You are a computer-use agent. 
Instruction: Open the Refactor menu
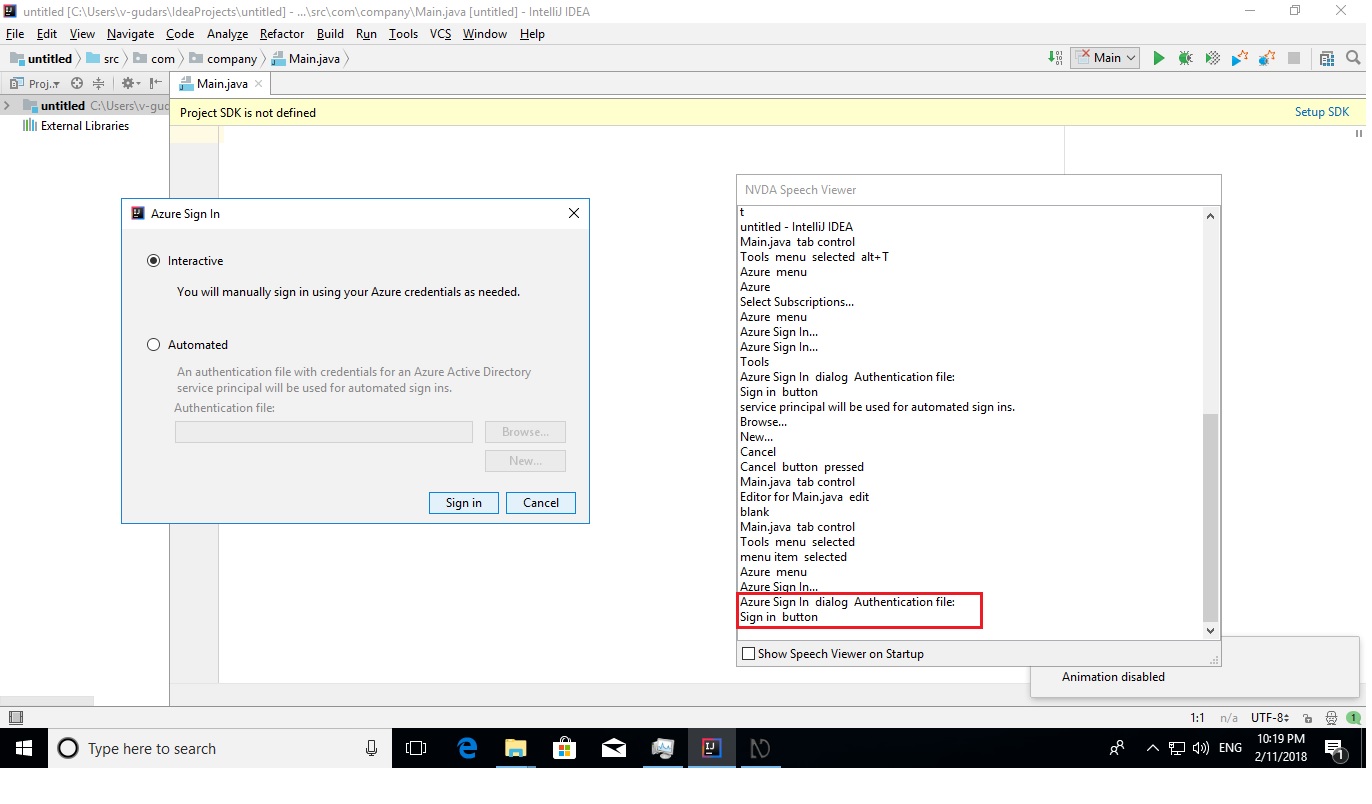[x=281, y=33]
